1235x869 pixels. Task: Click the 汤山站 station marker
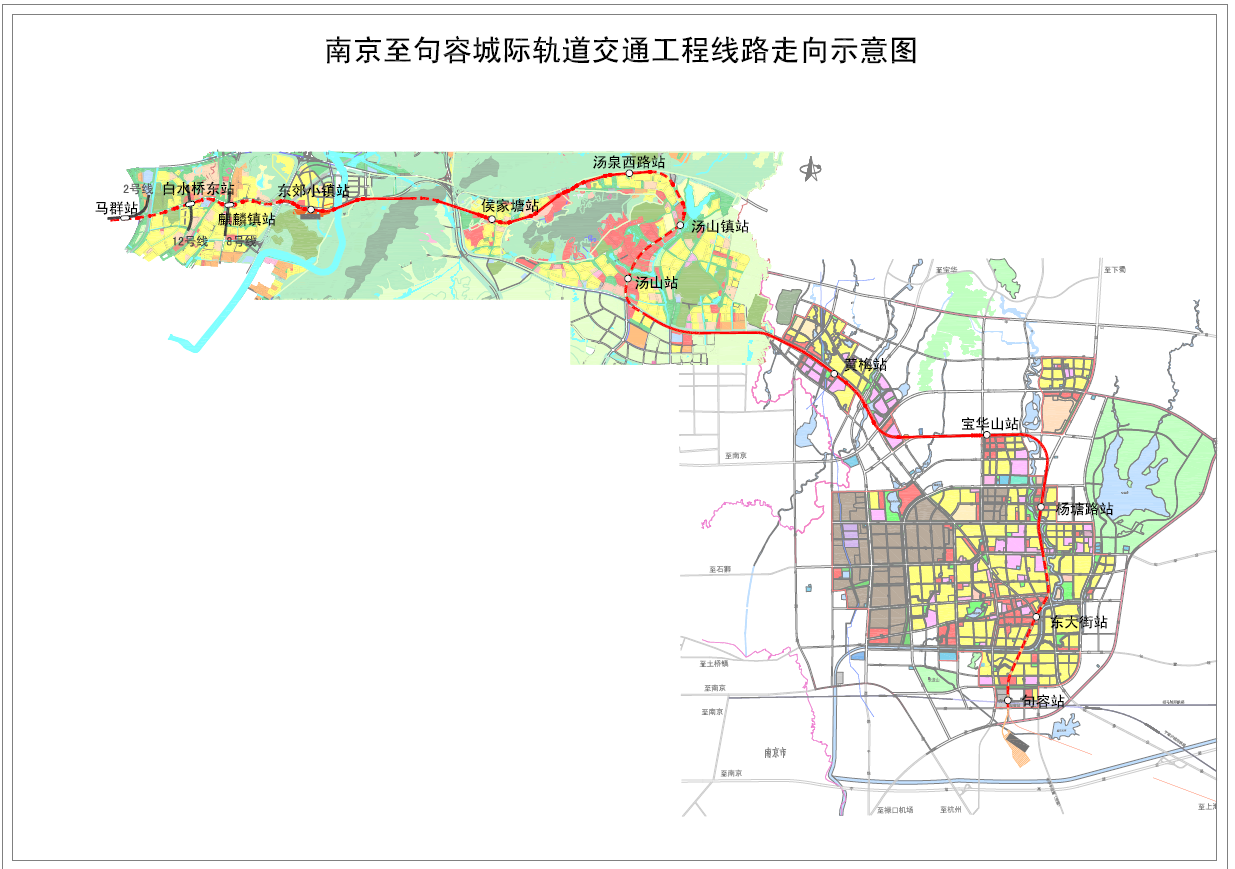pyautogui.click(x=629, y=279)
